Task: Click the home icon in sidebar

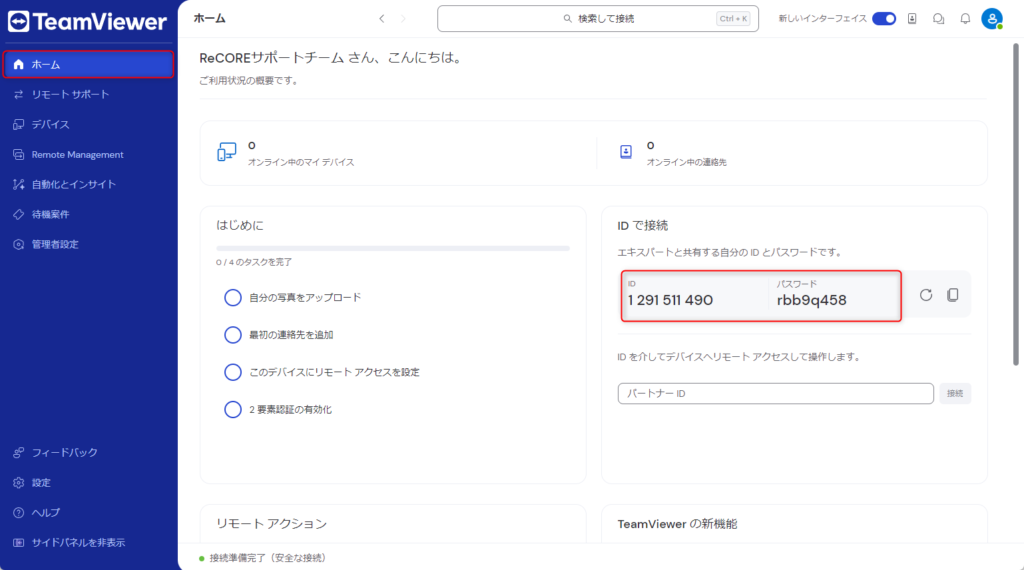Action: click(18, 64)
